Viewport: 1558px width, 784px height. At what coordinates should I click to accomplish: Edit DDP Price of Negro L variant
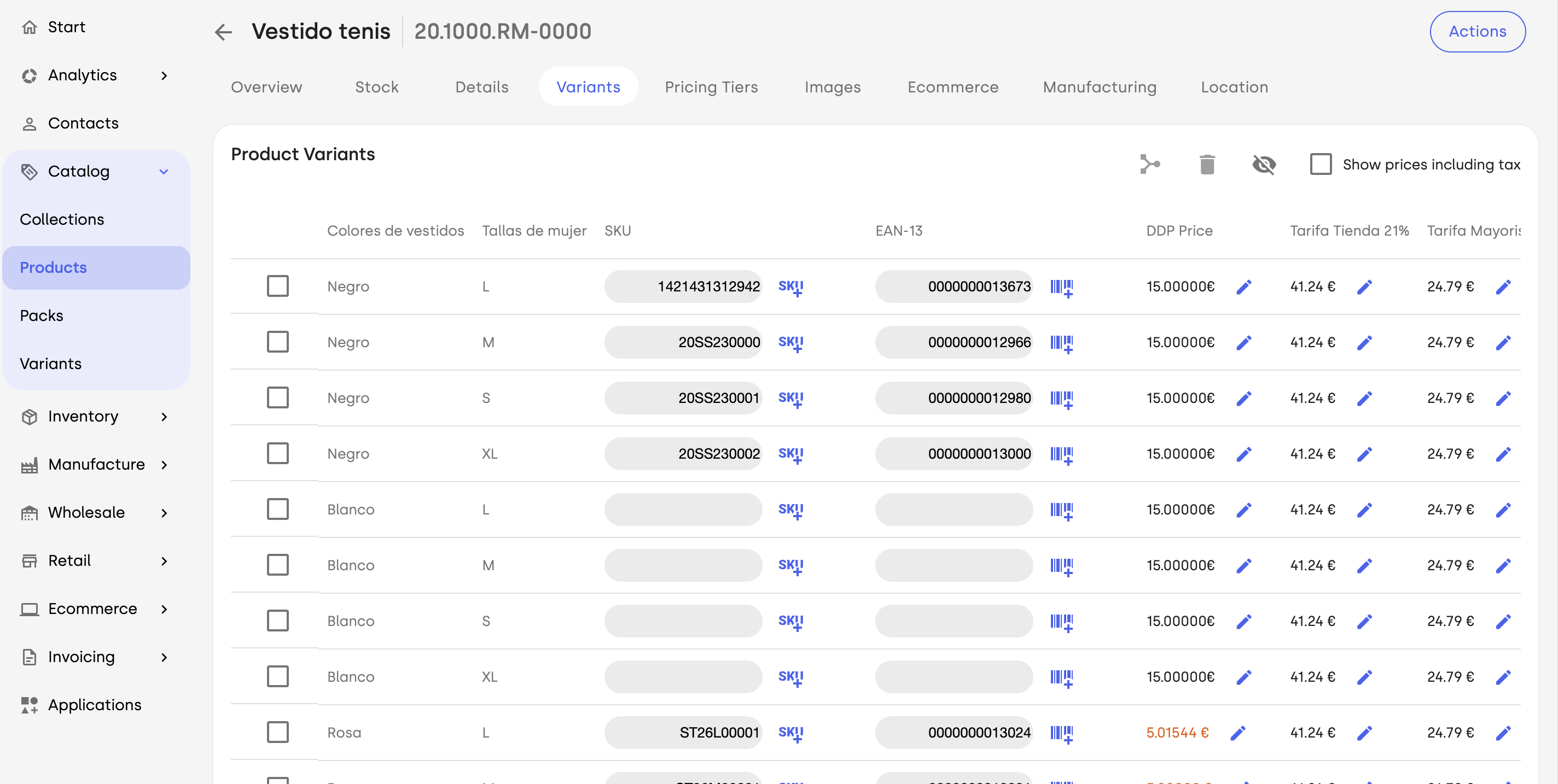click(1243, 286)
